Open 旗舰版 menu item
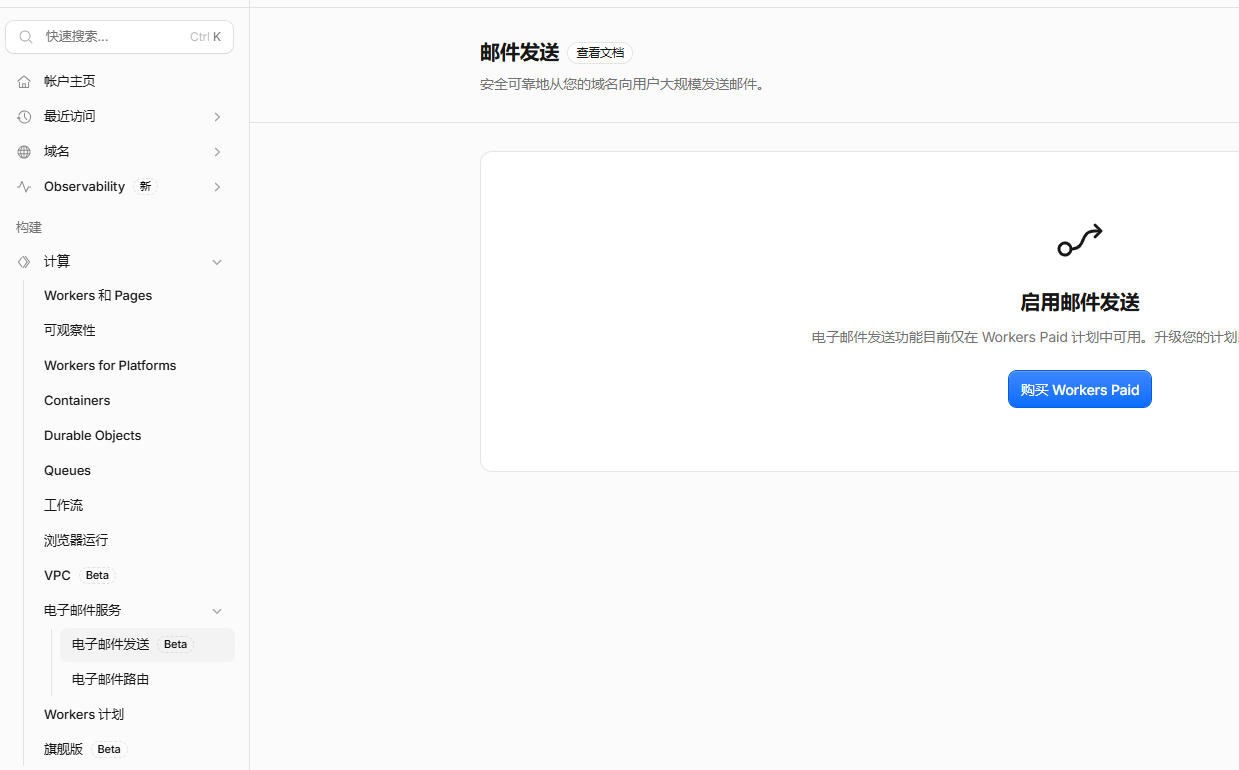 point(64,749)
